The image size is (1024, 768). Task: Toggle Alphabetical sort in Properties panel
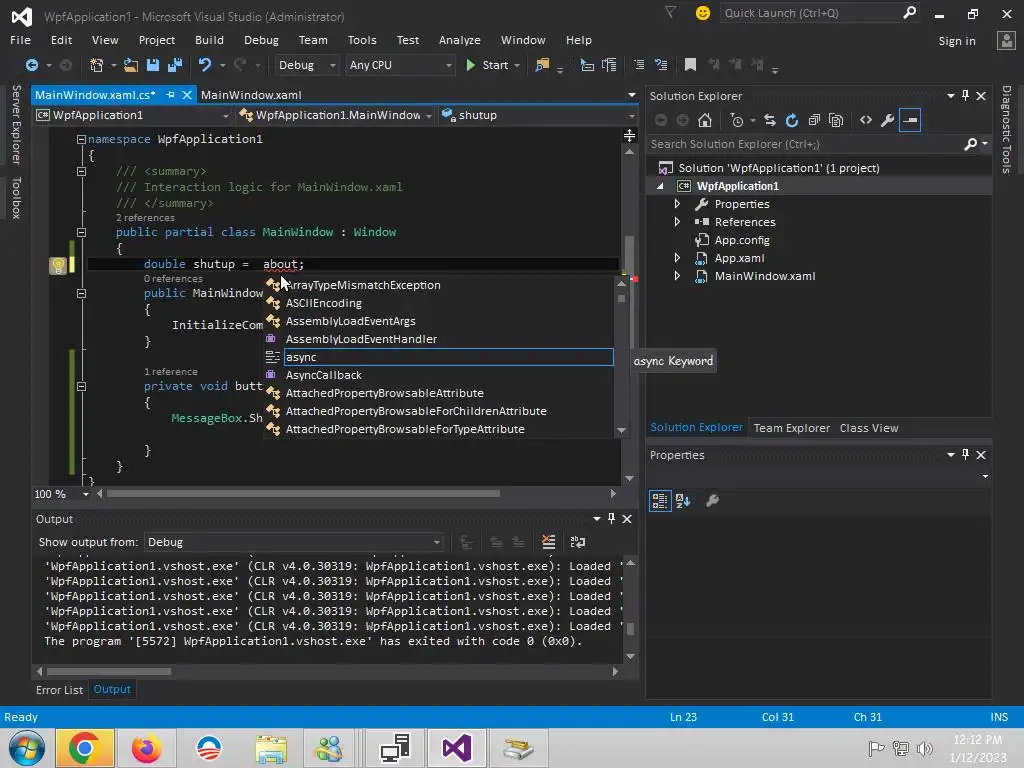683,501
